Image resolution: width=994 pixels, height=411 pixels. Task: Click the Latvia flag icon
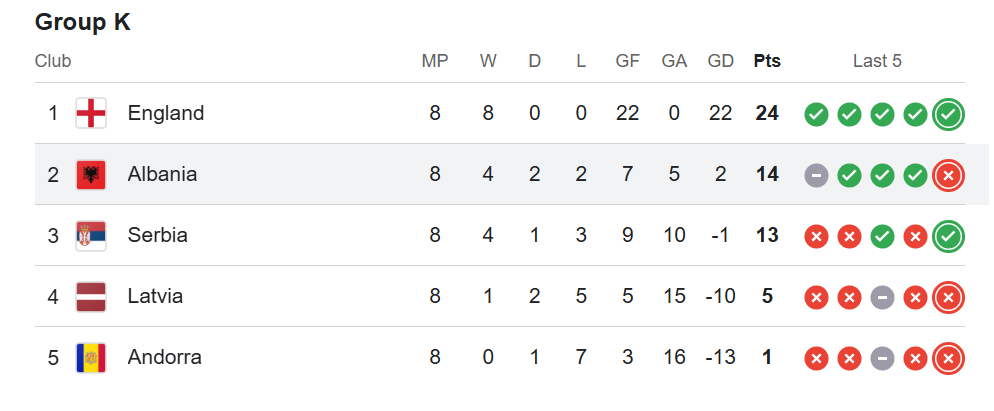point(91,297)
